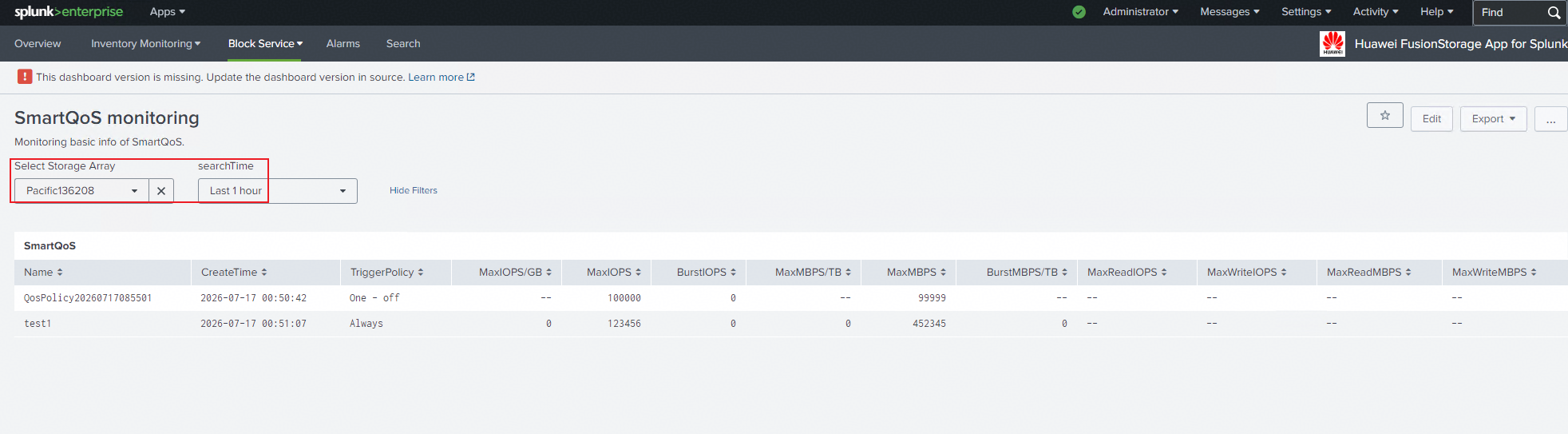The width and height of the screenshot is (1568, 434).
Task: Clear the Pacific136208 selection with X
Action: tap(161, 191)
